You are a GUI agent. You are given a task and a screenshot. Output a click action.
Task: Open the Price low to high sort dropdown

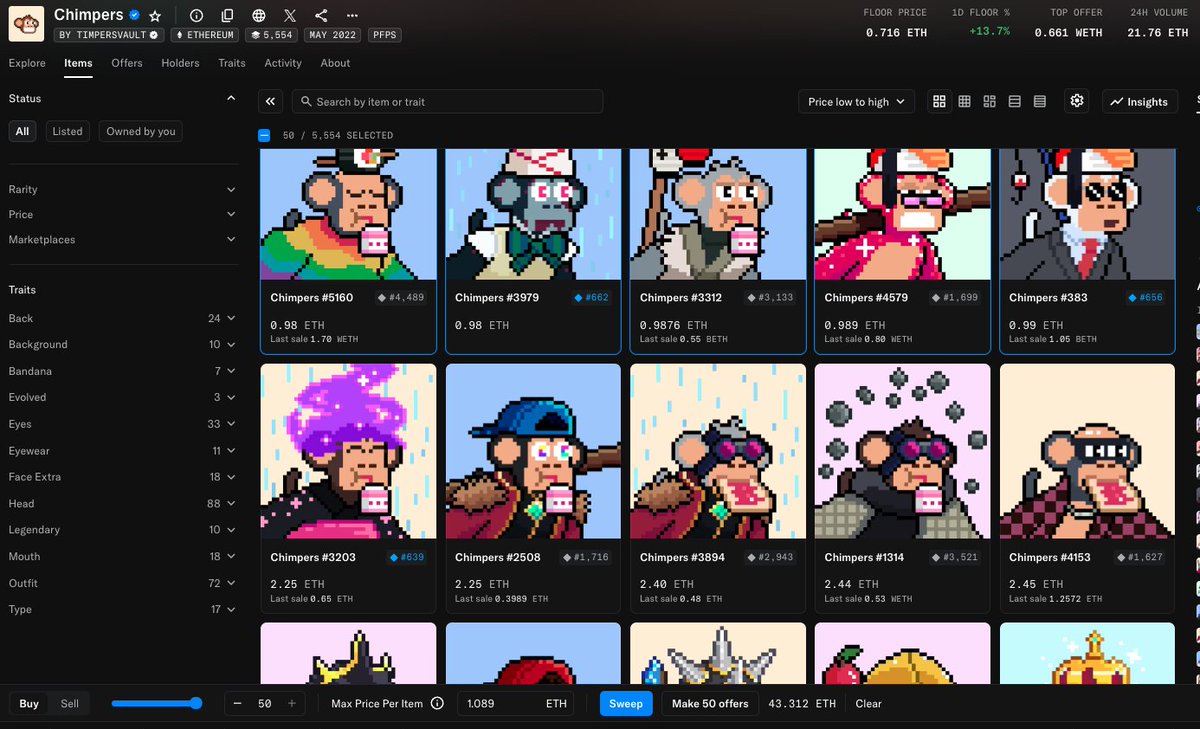[856, 101]
